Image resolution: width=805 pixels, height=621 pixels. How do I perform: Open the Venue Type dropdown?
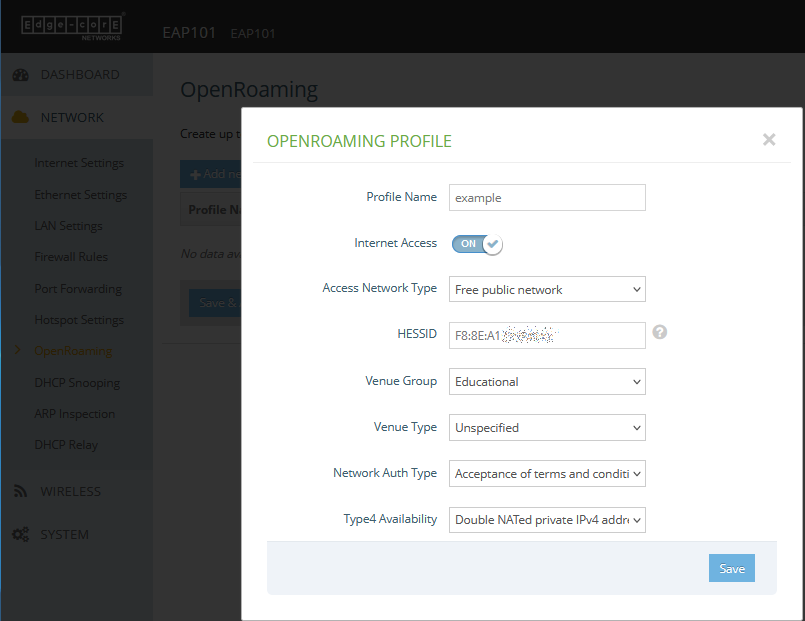(x=547, y=428)
